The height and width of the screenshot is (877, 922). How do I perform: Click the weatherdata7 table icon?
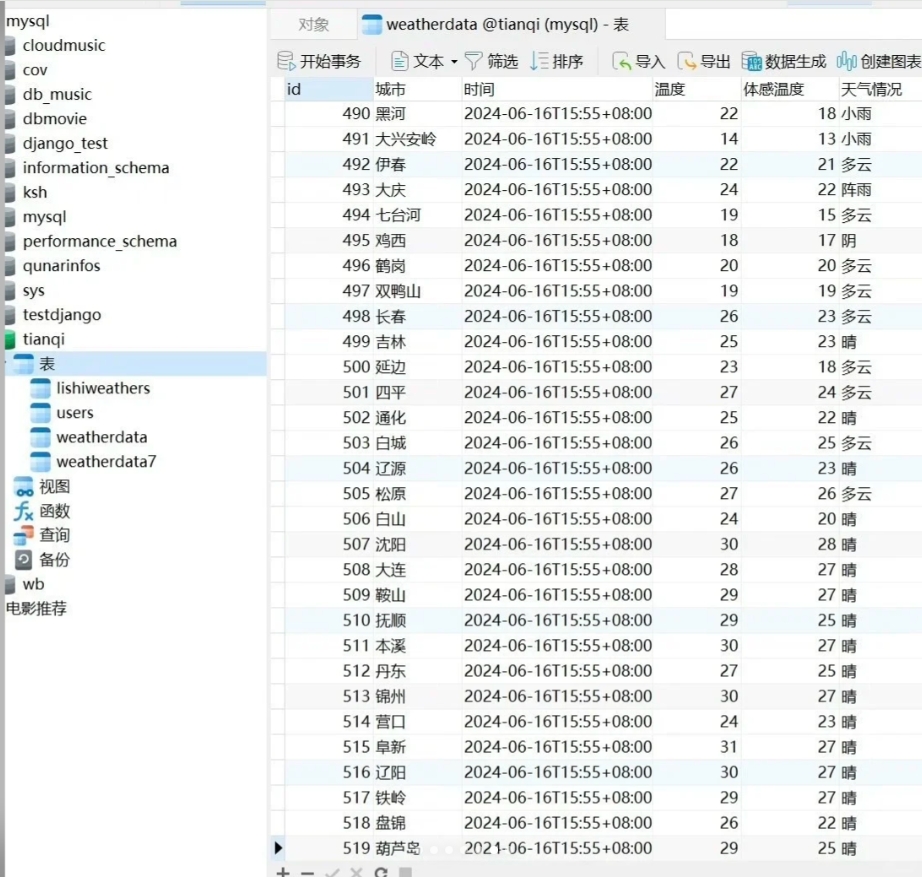(40, 462)
